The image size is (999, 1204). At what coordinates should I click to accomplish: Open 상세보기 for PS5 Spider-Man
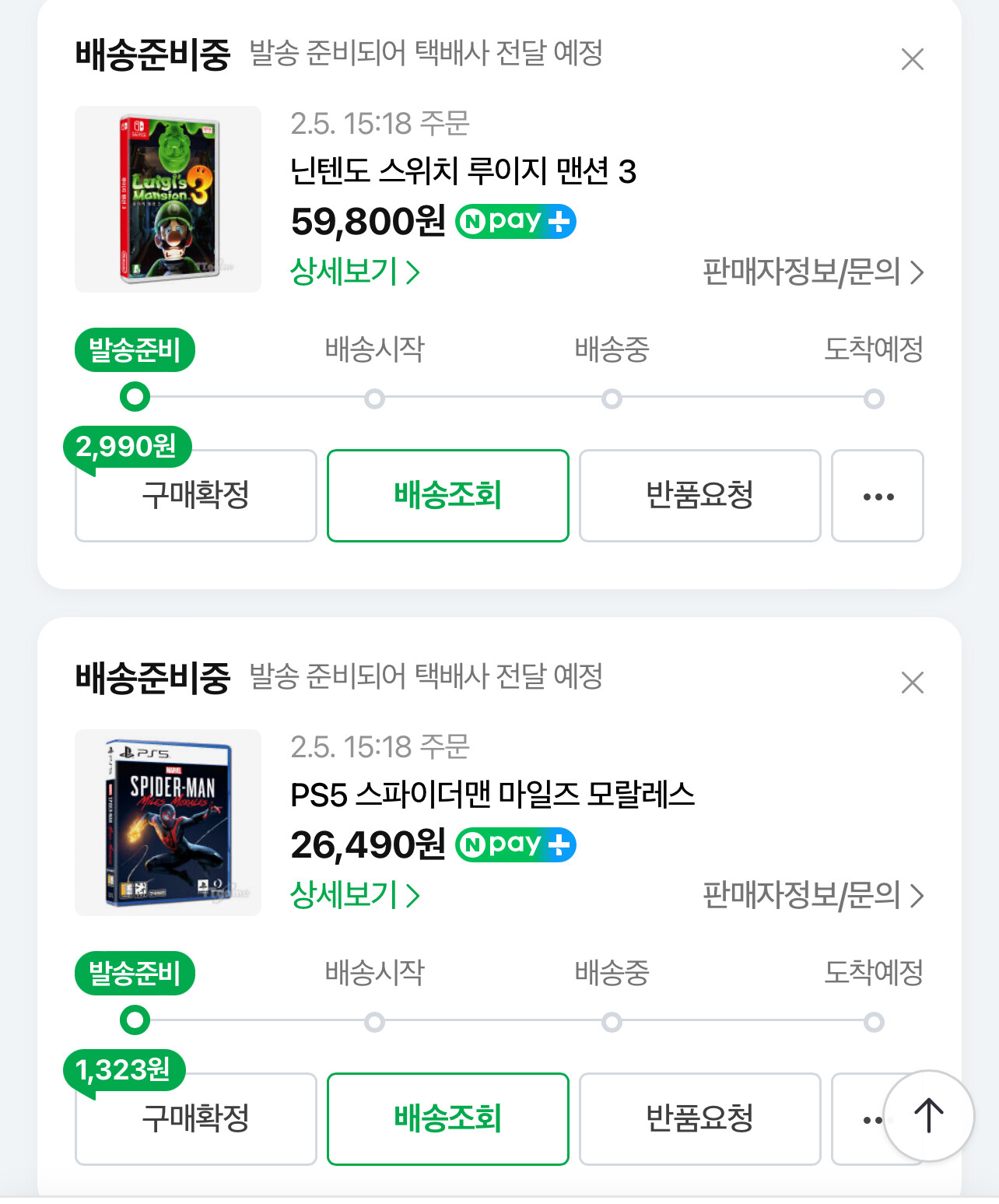tap(355, 895)
